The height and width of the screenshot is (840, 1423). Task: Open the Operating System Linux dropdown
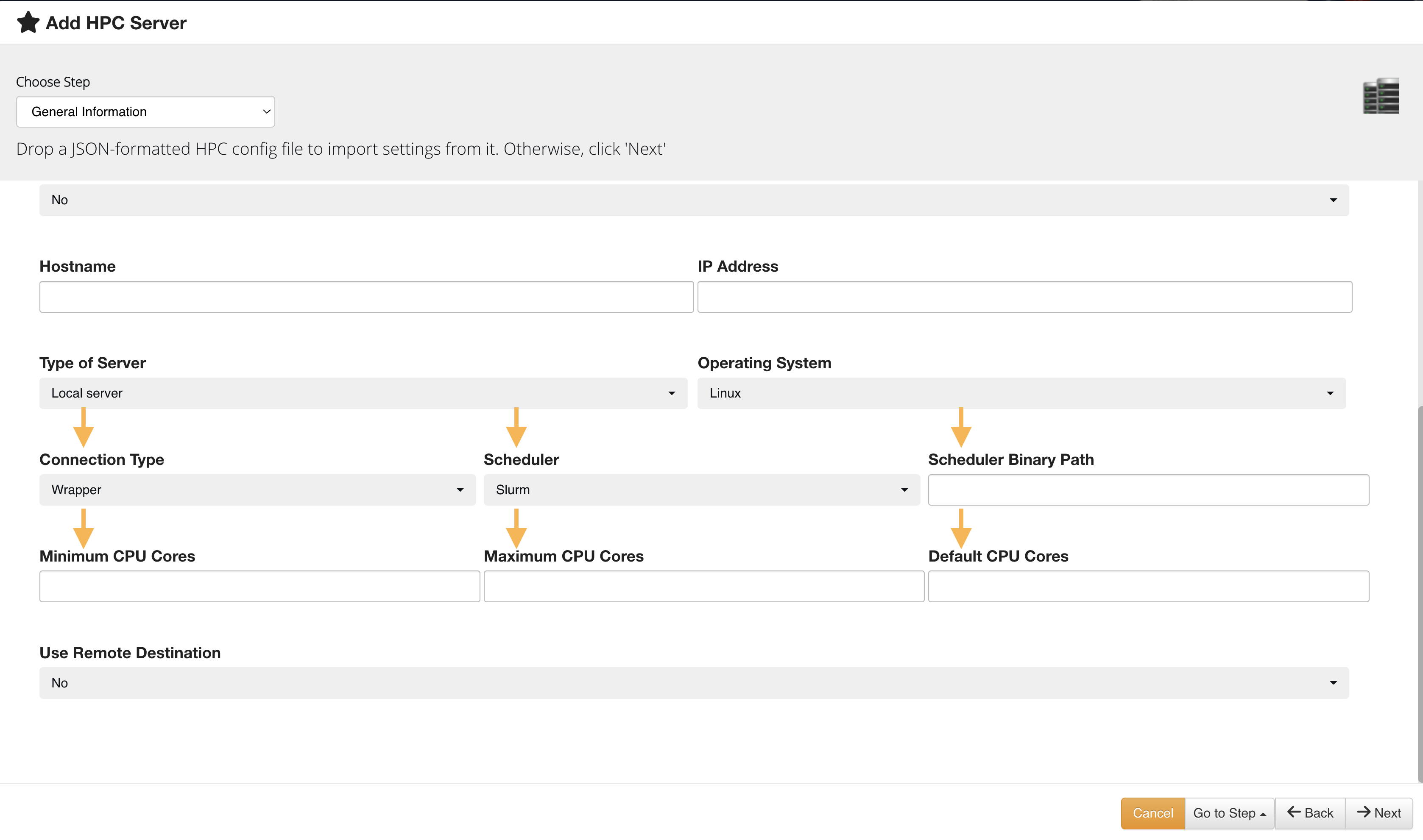[1021, 393]
